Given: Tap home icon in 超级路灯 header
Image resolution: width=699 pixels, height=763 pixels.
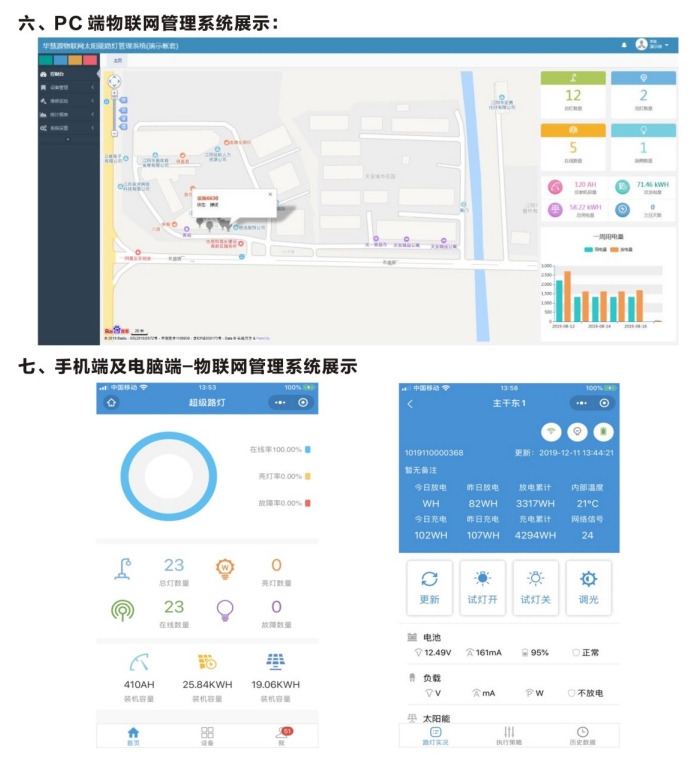Looking at the screenshot, I should [111, 403].
